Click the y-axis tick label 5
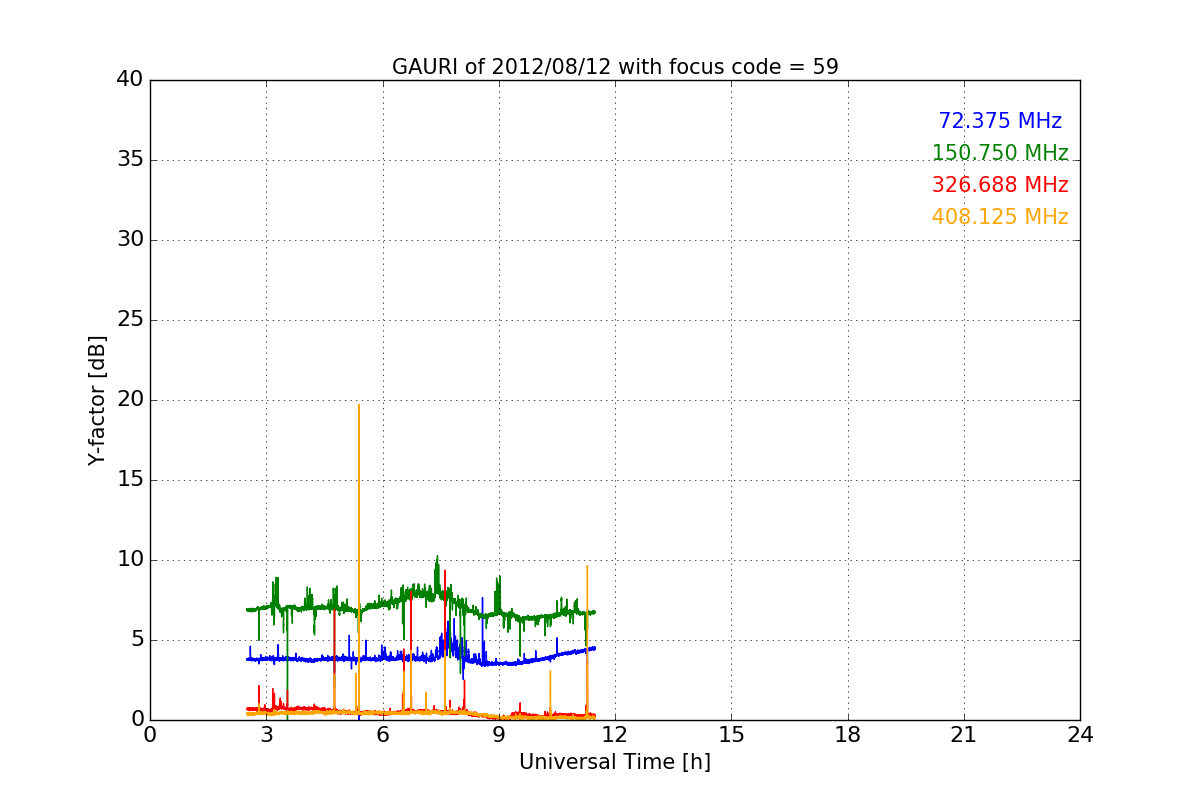The image size is (1200, 800). 137,640
